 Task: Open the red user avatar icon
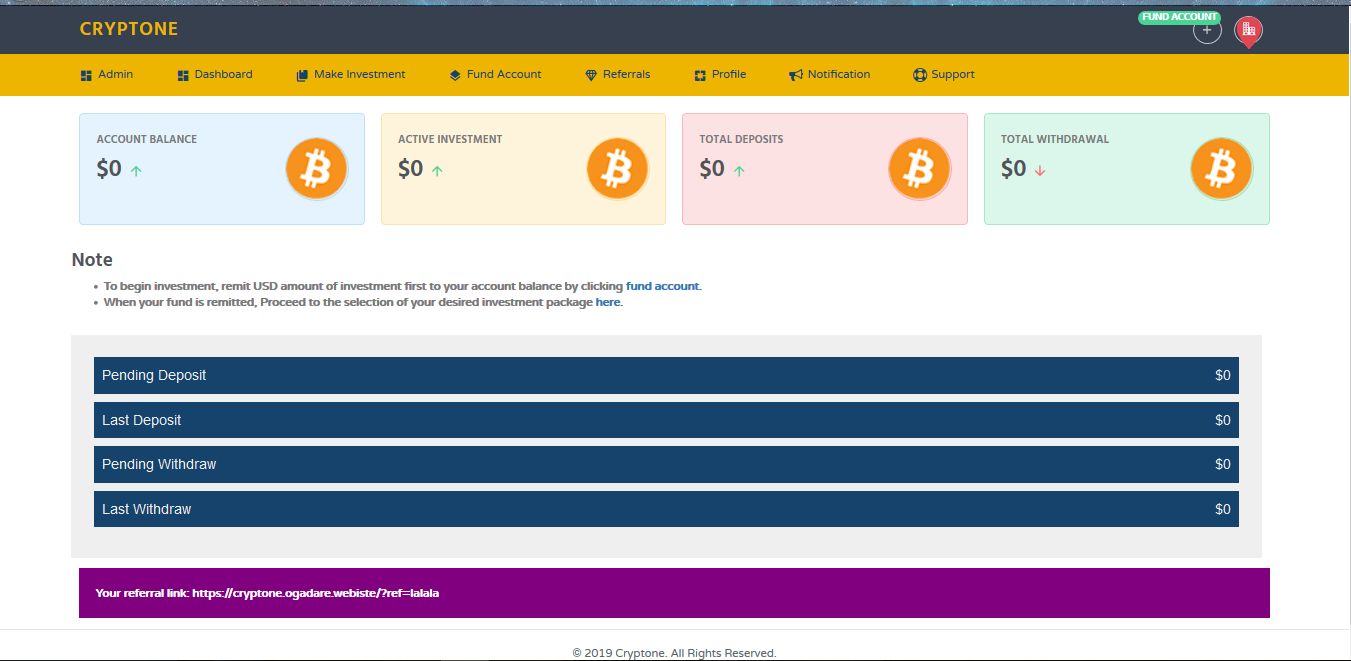click(x=1247, y=31)
